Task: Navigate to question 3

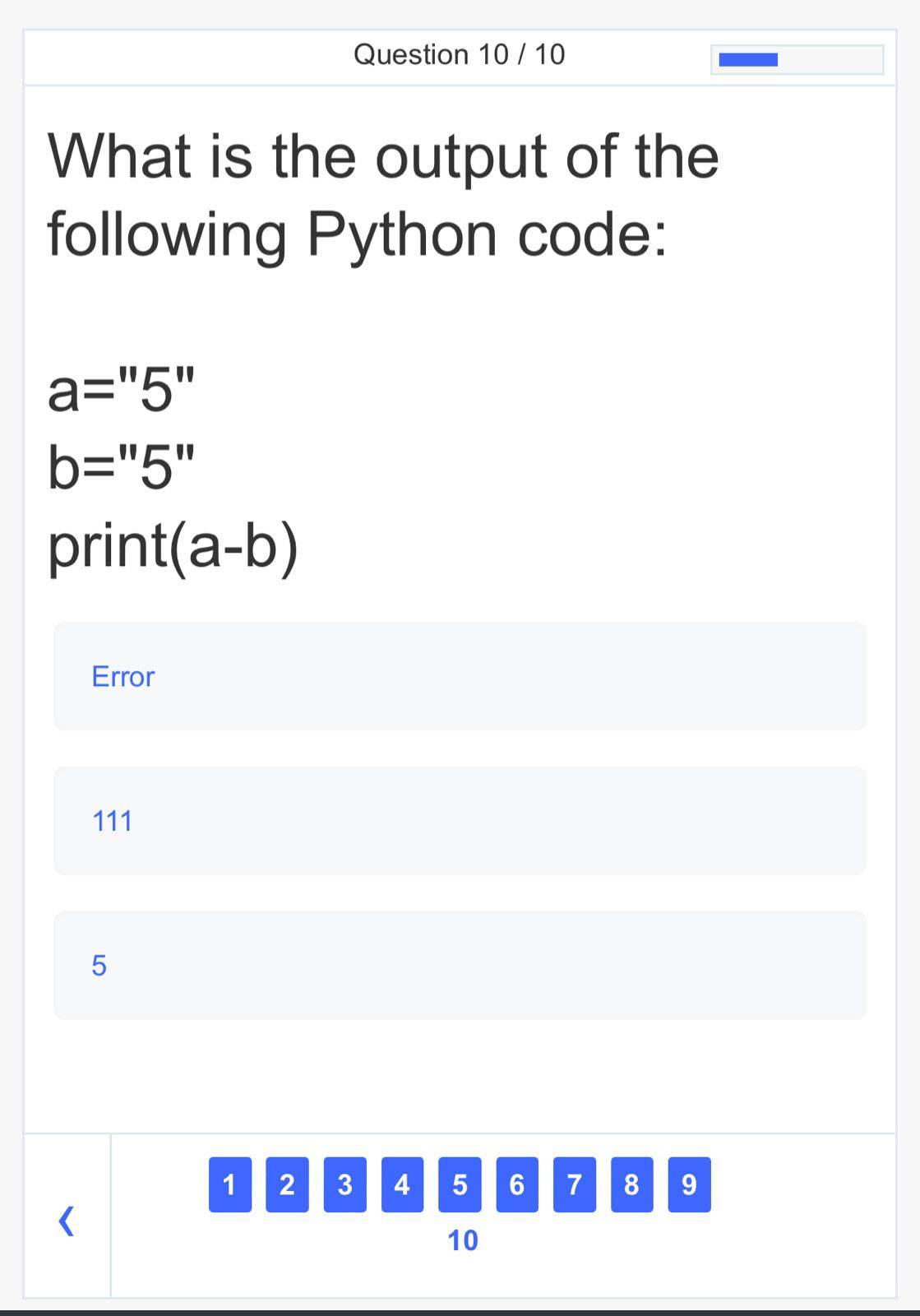Action: point(344,1184)
